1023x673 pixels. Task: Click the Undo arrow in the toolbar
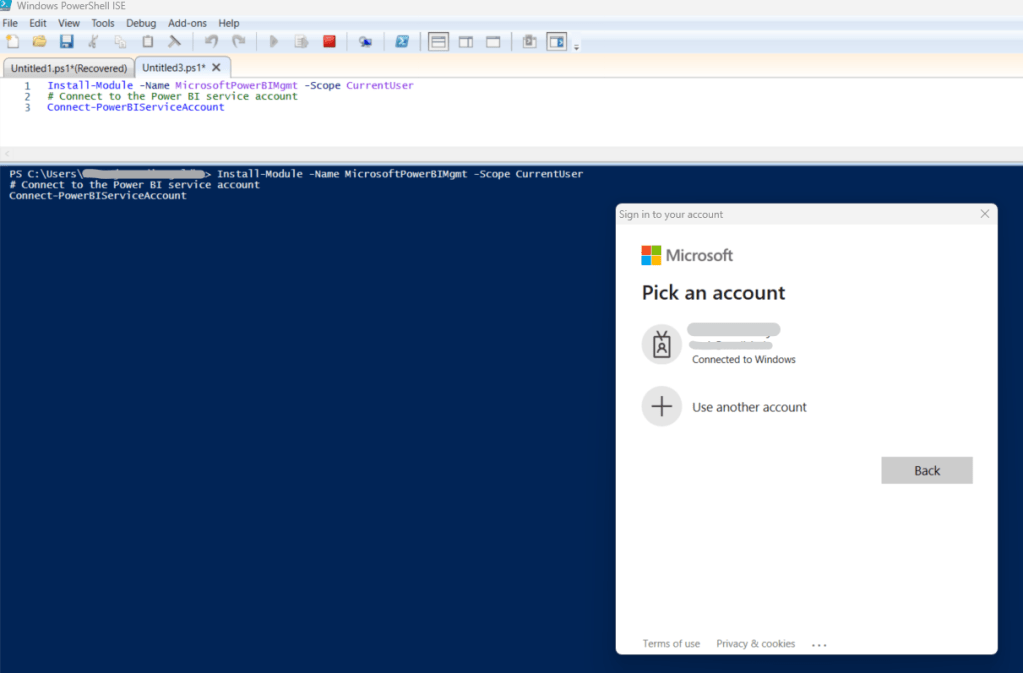point(211,41)
